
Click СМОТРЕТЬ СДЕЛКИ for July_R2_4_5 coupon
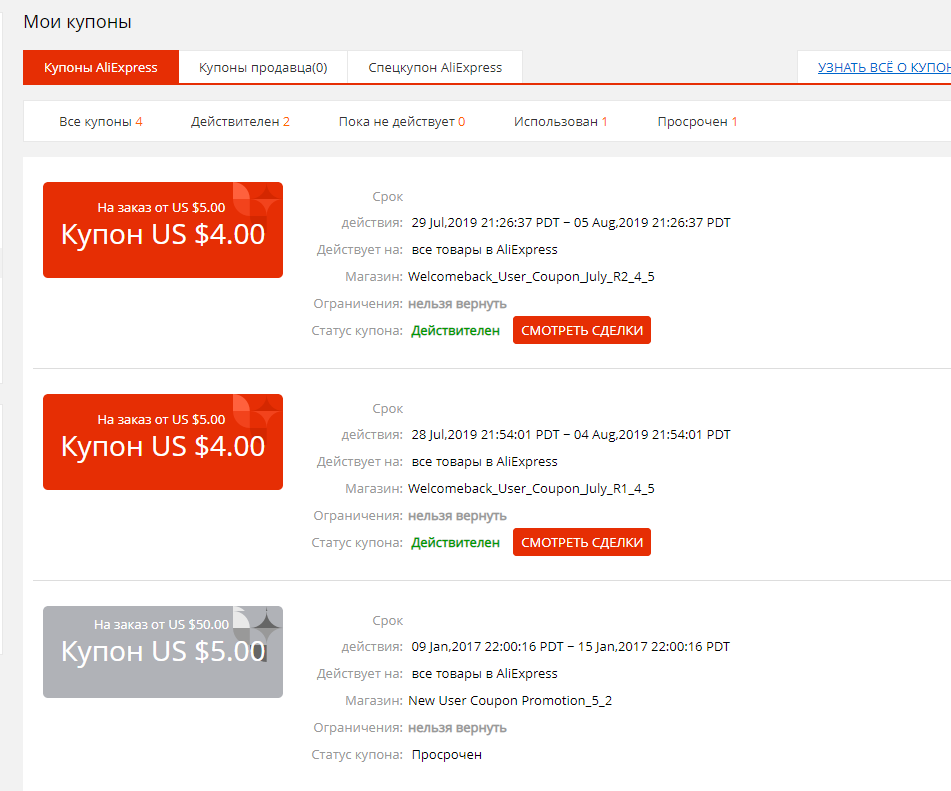point(582,330)
